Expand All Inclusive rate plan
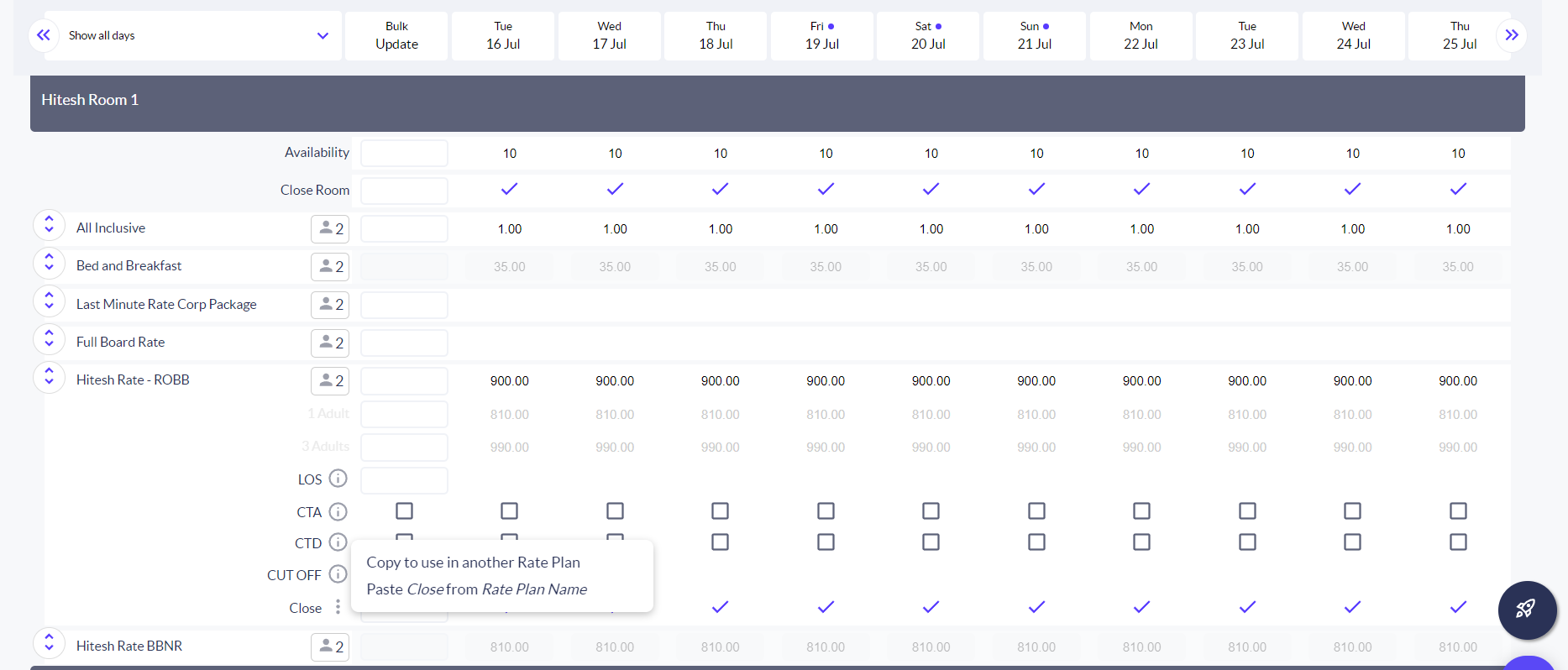1568x670 pixels. tap(49, 224)
